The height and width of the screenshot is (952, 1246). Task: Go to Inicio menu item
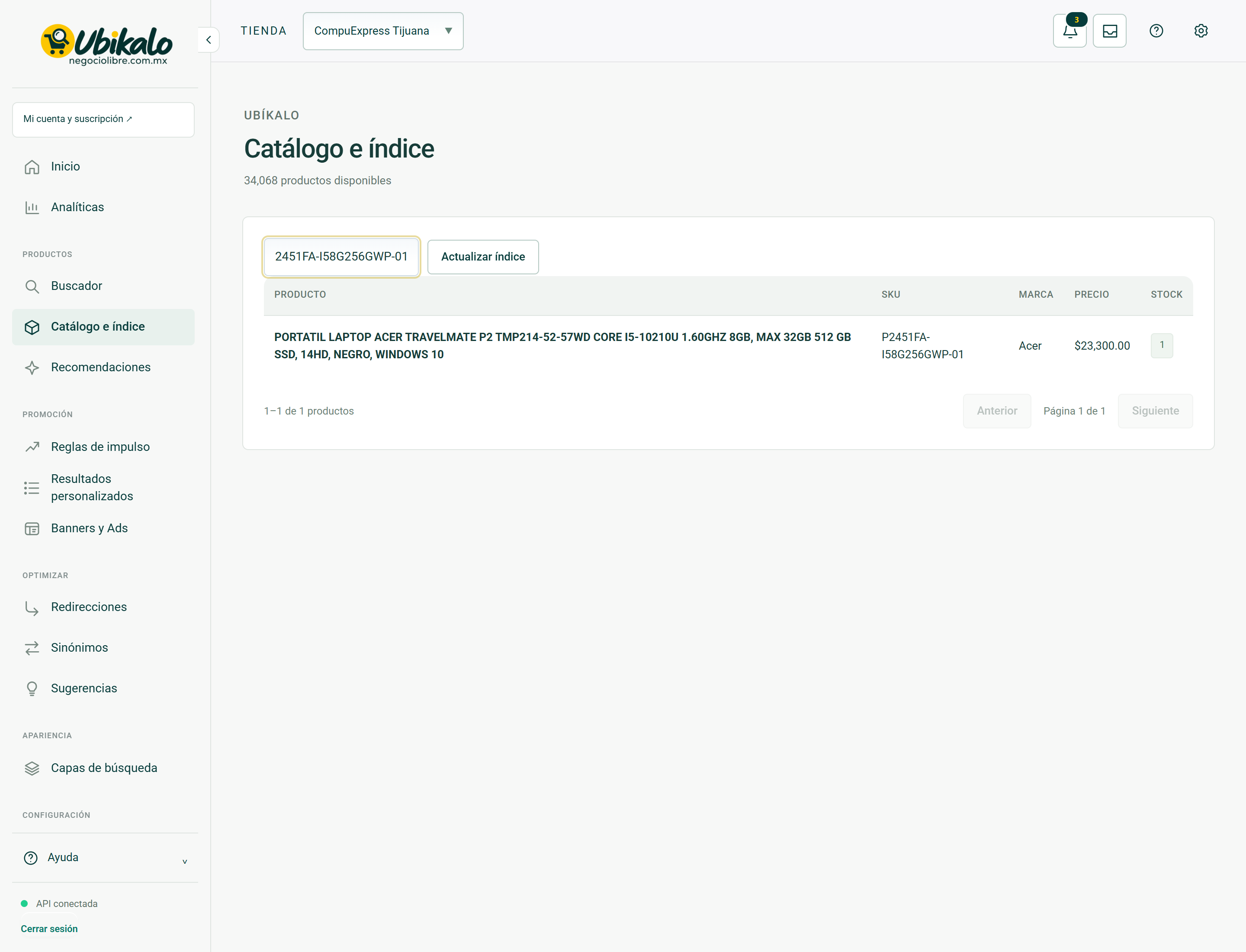pos(103,167)
